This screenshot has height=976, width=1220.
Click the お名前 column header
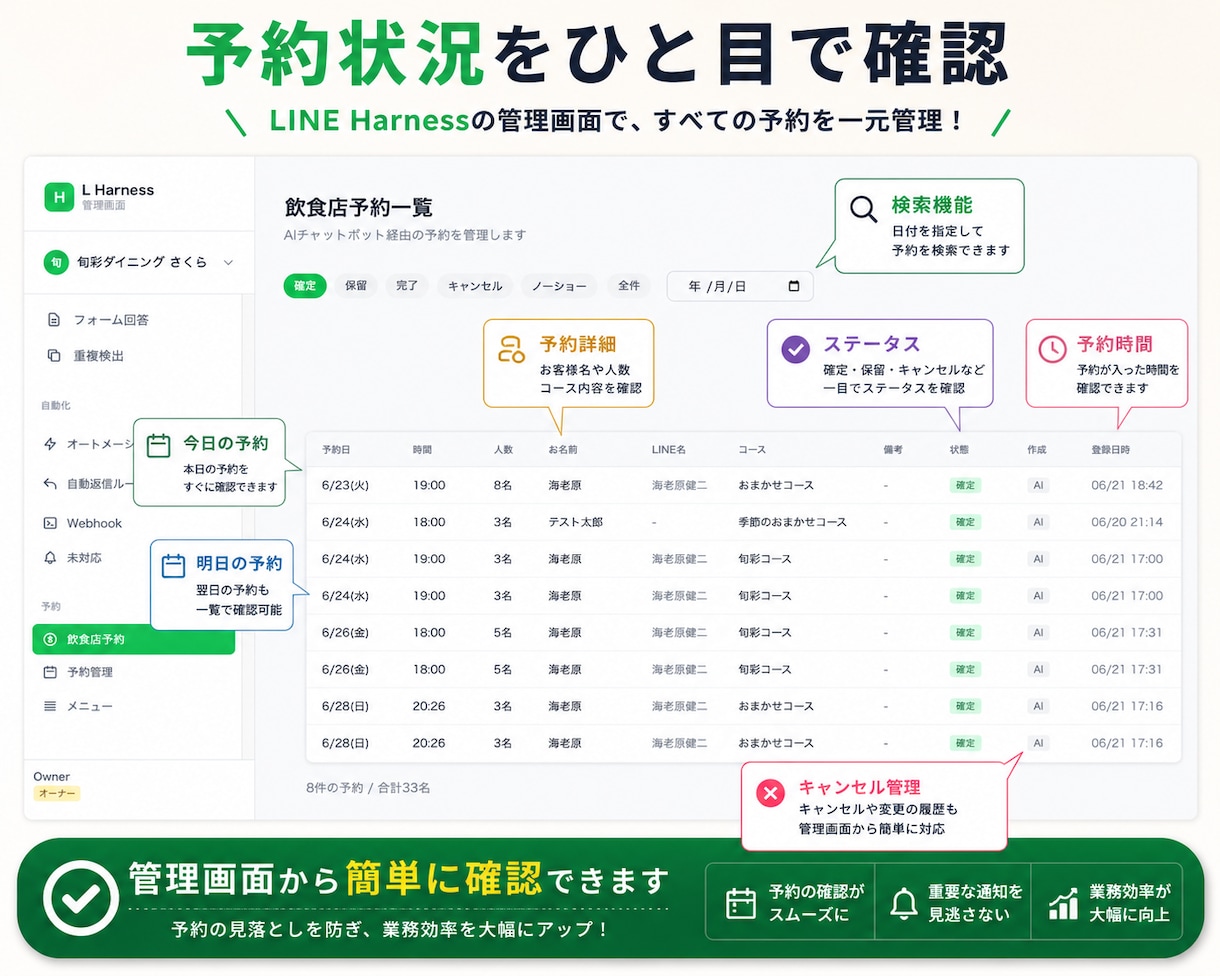pos(563,450)
